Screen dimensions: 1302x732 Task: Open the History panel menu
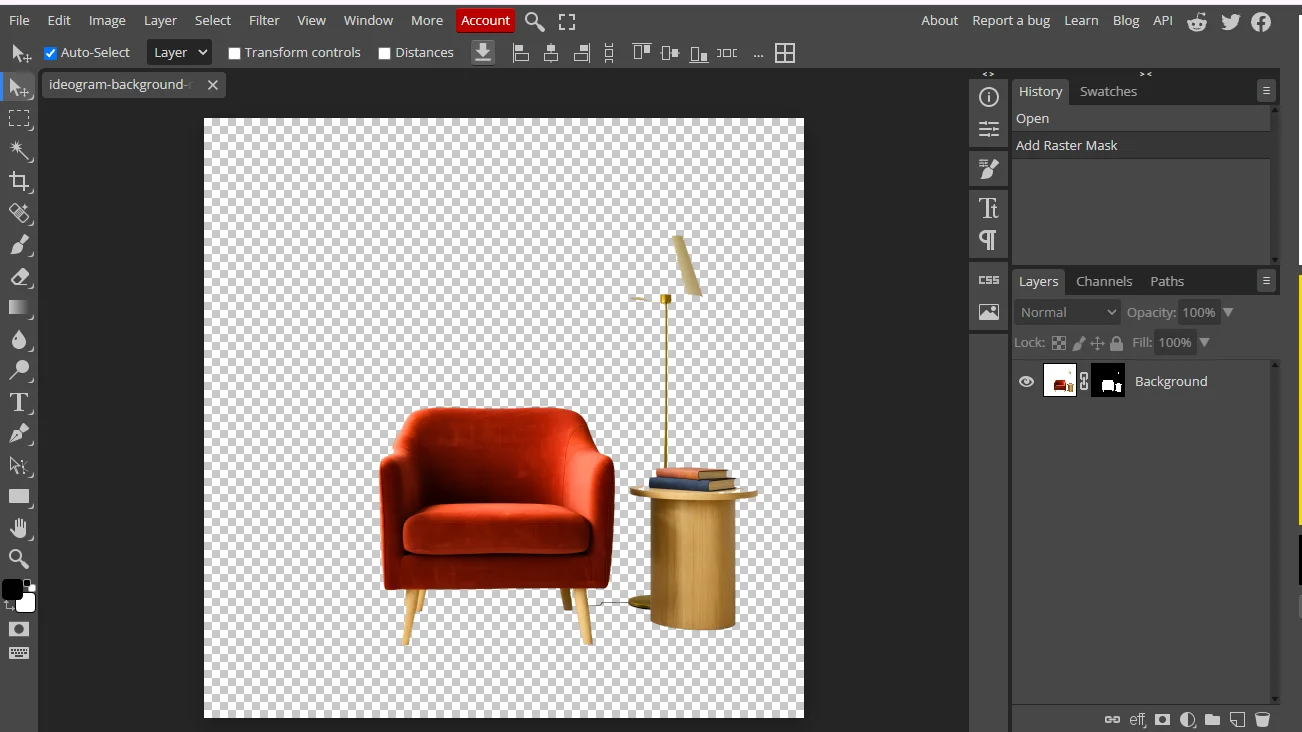coord(1266,90)
